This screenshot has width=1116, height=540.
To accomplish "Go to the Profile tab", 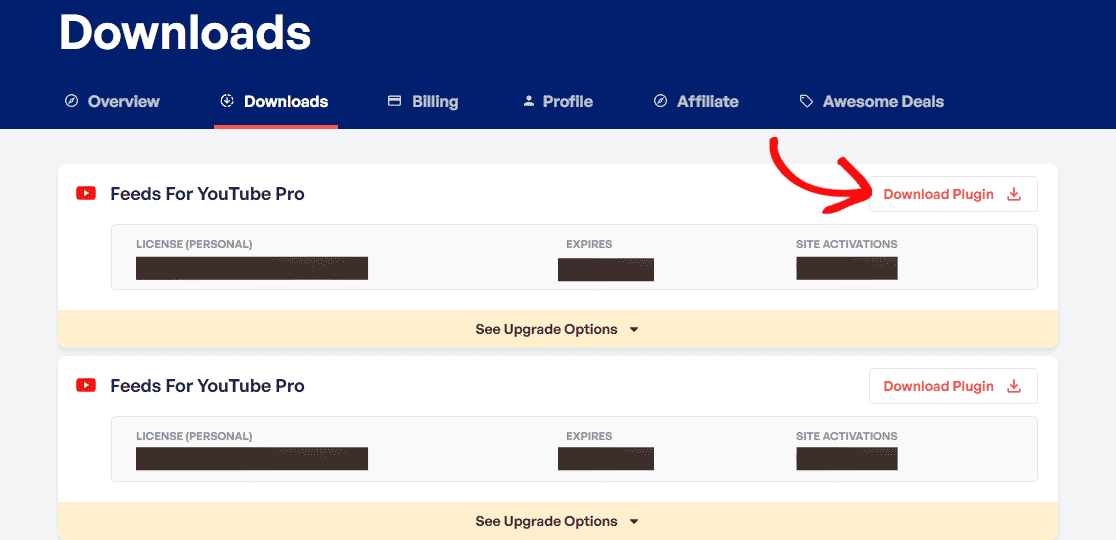I will [x=558, y=102].
